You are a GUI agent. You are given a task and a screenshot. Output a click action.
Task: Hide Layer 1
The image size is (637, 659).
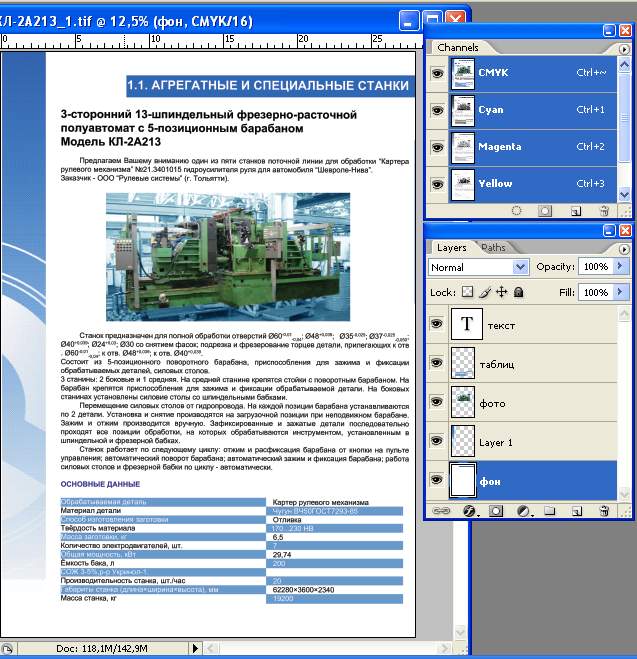(x=437, y=440)
